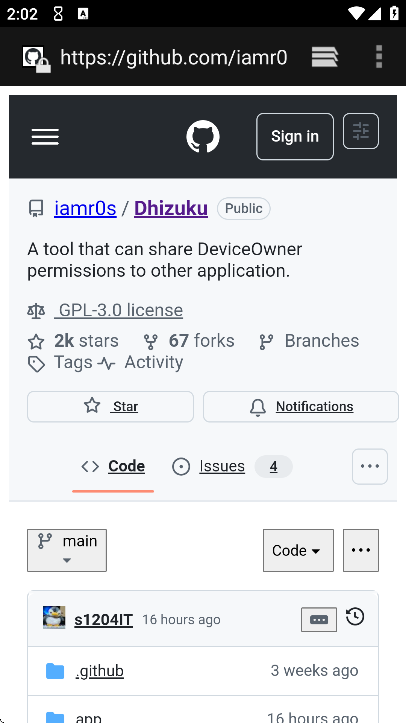The width and height of the screenshot is (406, 723).
Task: Select the Code tab
Action: (x=113, y=467)
